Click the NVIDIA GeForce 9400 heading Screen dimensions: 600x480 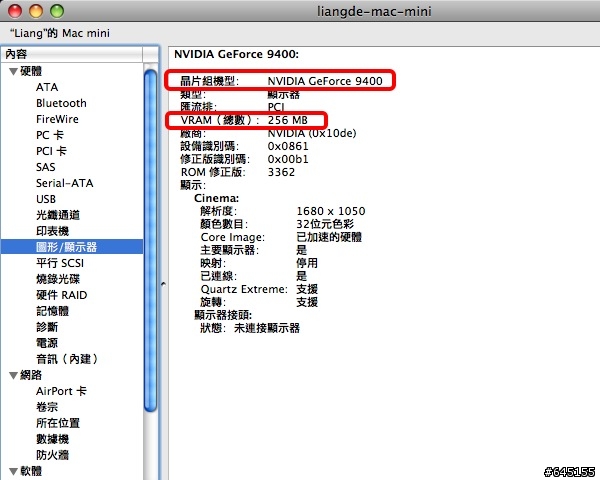(236, 54)
